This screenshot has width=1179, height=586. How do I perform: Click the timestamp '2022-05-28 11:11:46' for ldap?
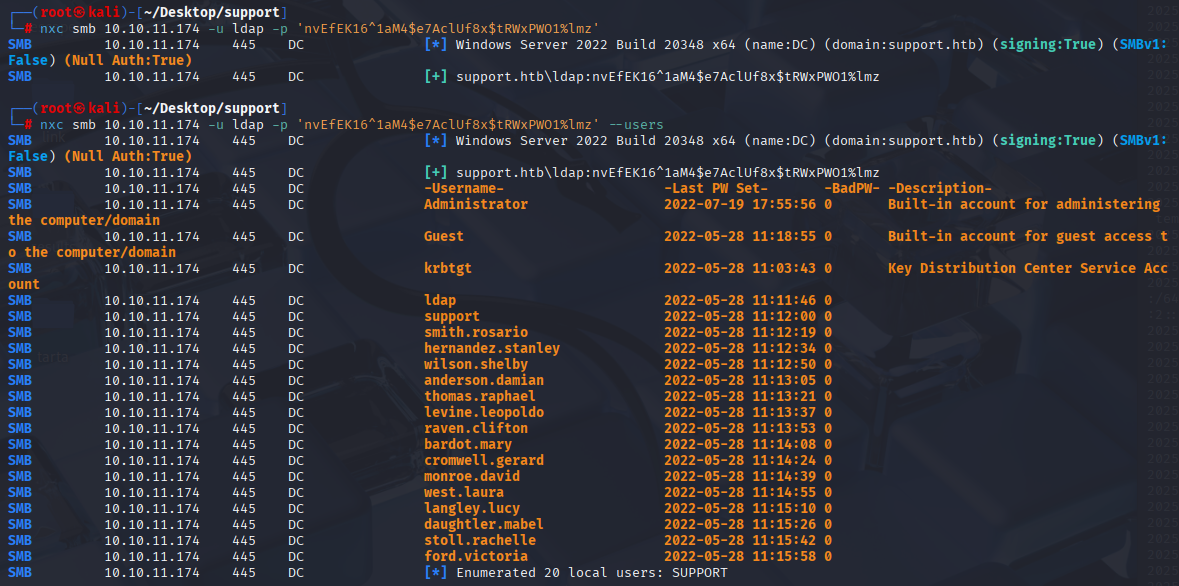[x=740, y=300]
